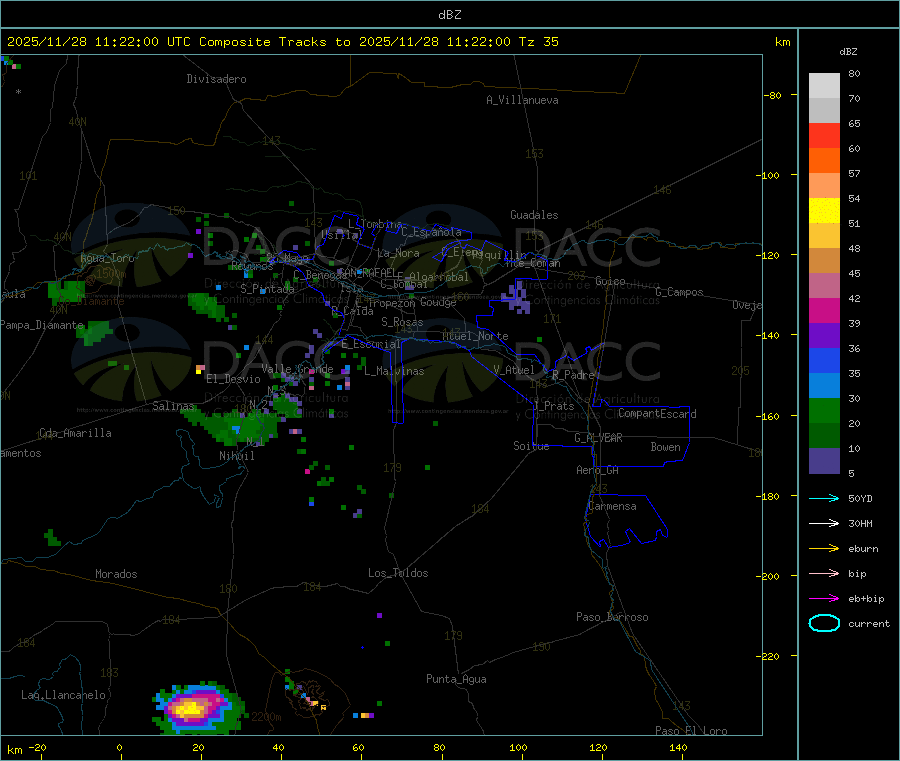Select the Bowen location label
The image size is (900, 761).
[665, 447]
